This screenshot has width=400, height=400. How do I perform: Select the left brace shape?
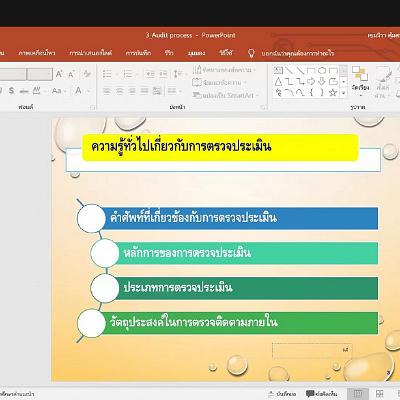pyautogui.click(x=311, y=92)
